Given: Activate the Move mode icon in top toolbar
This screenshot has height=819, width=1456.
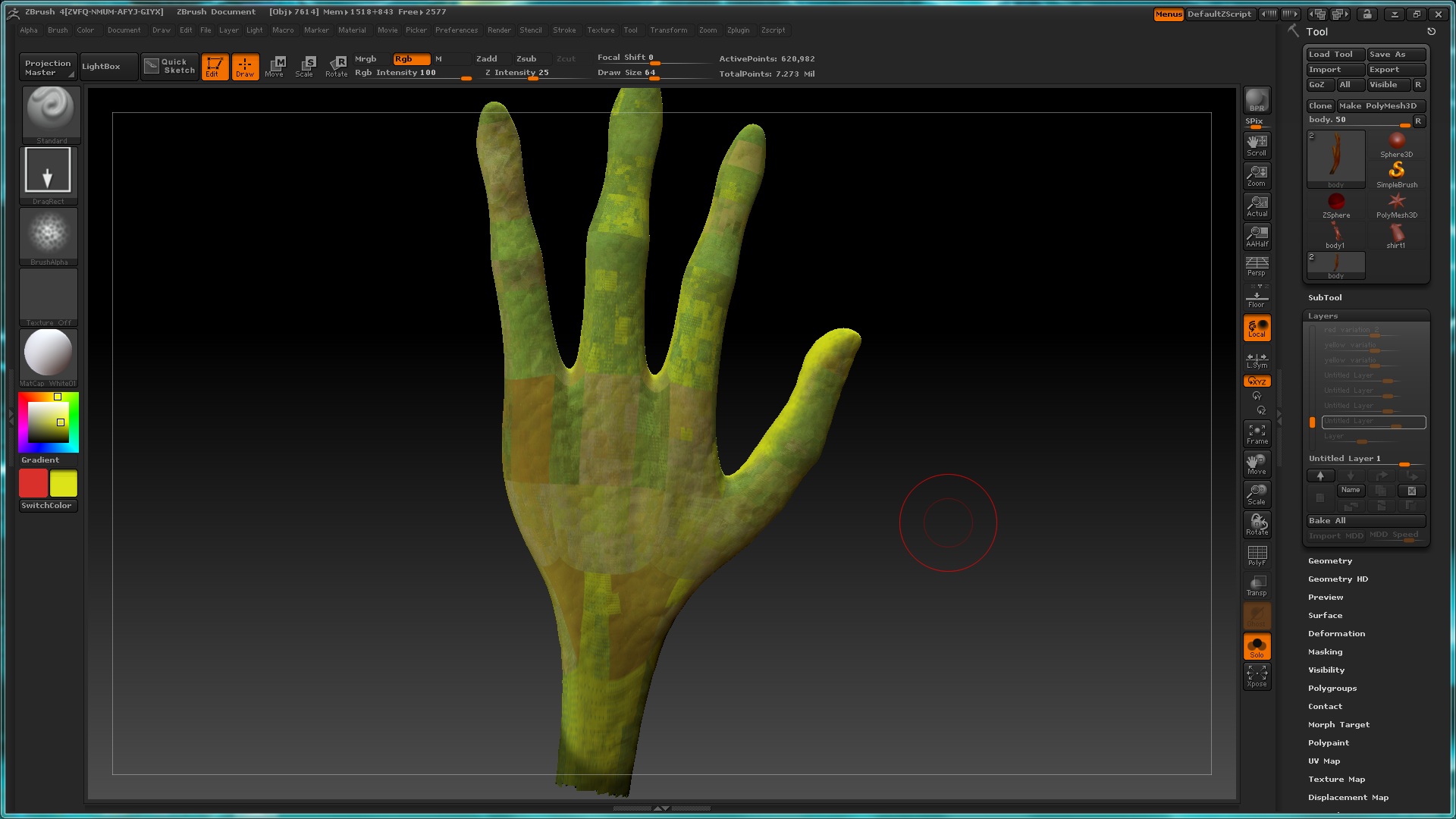Looking at the screenshot, I should pyautogui.click(x=275, y=66).
